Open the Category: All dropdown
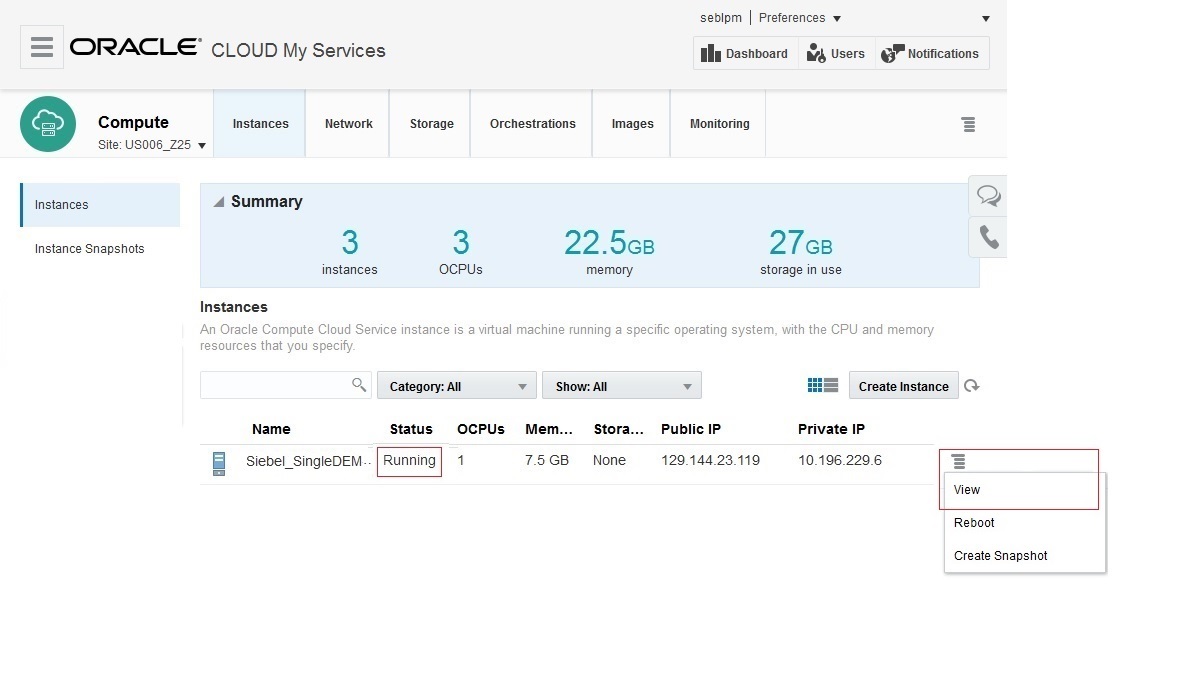The width and height of the screenshot is (1178, 688). 457,386
